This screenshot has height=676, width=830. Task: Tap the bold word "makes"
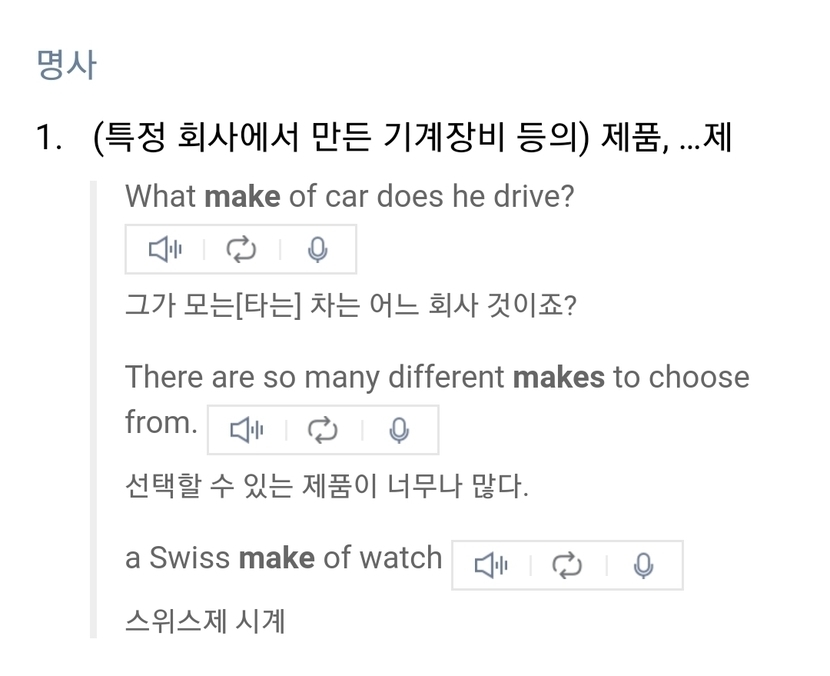[x=558, y=377]
